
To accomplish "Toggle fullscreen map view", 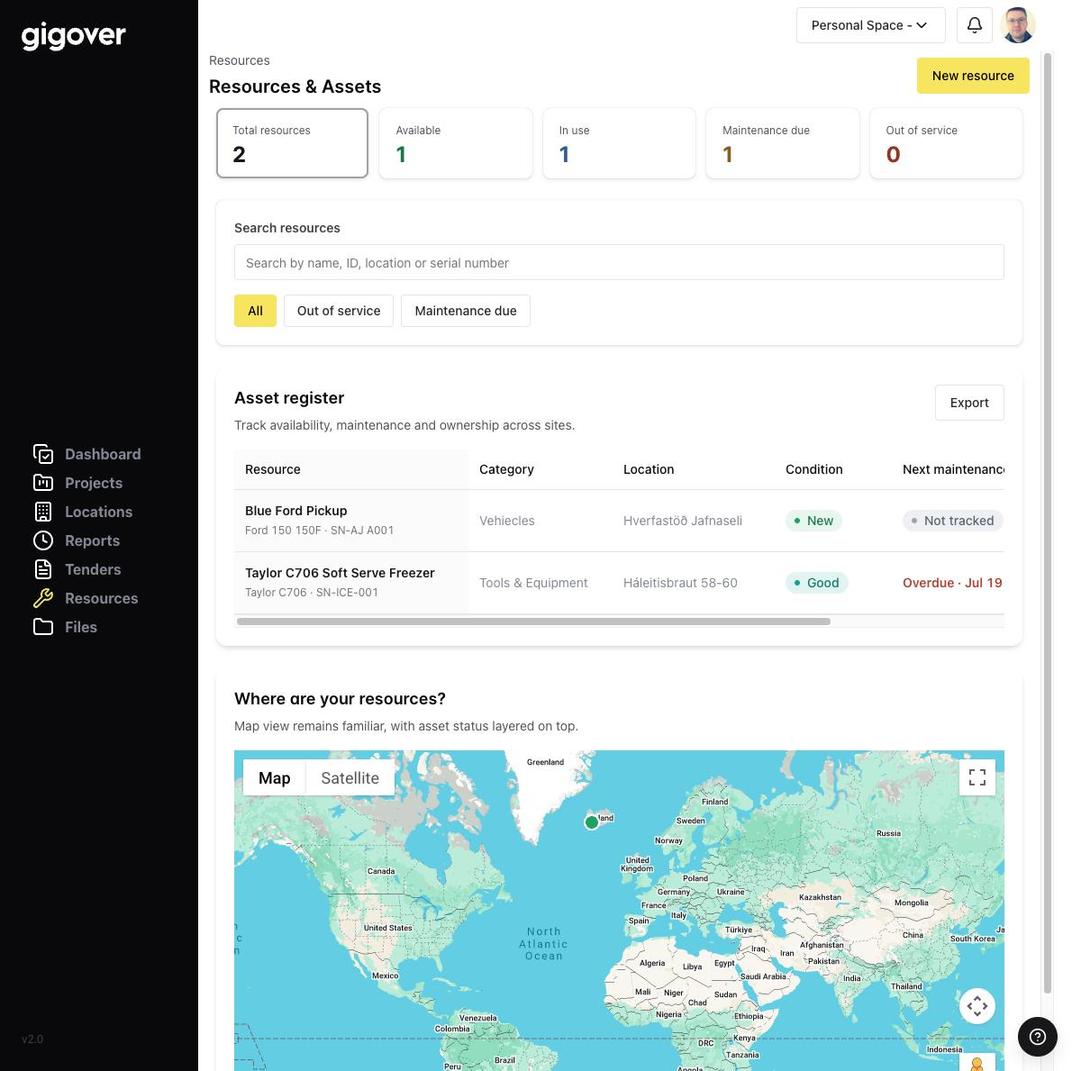I will click(977, 777).
